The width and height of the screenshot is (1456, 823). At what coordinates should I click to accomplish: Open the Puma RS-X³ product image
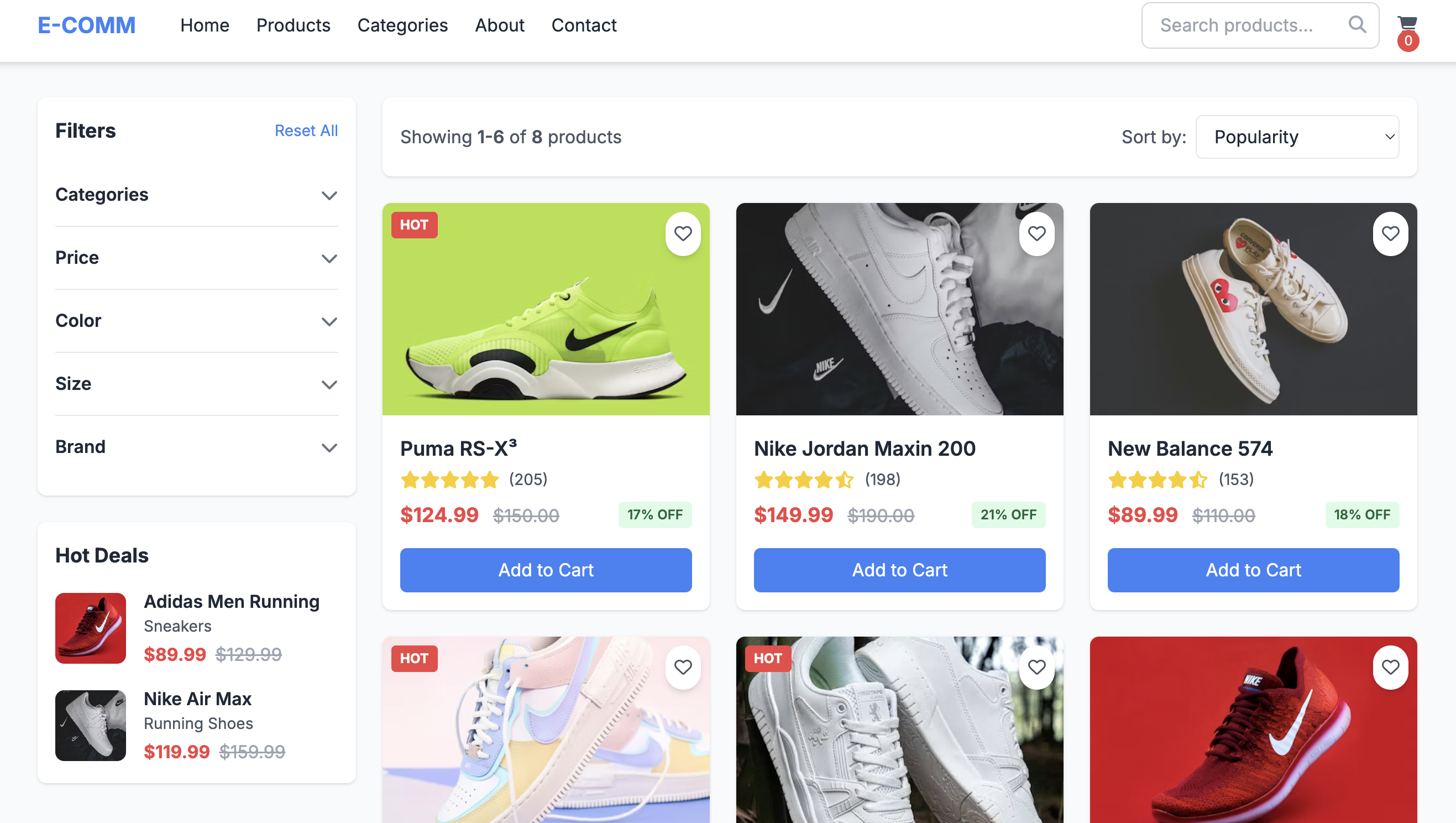click(x=546, y=309)
